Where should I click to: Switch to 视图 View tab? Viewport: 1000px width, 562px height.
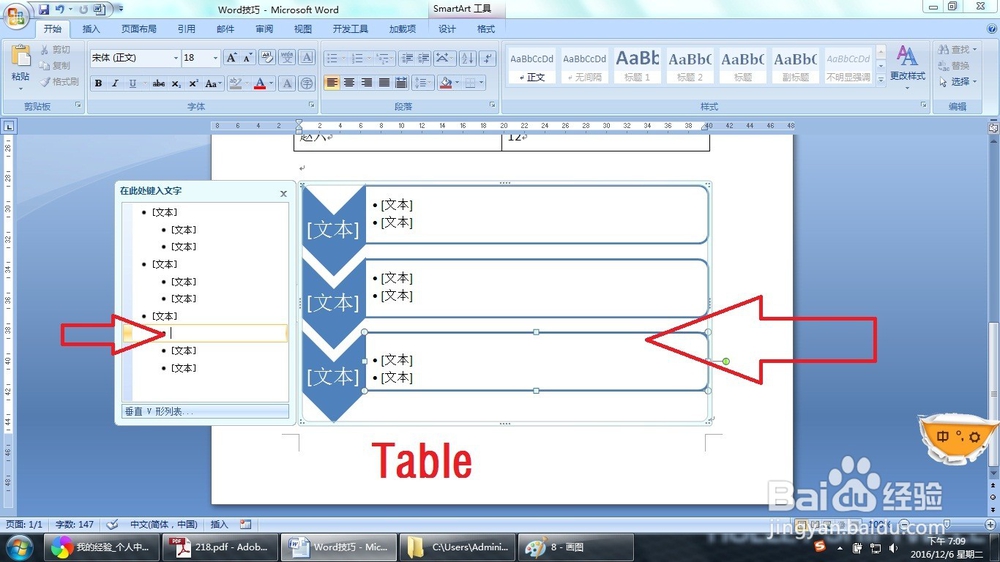coord(303,29)
